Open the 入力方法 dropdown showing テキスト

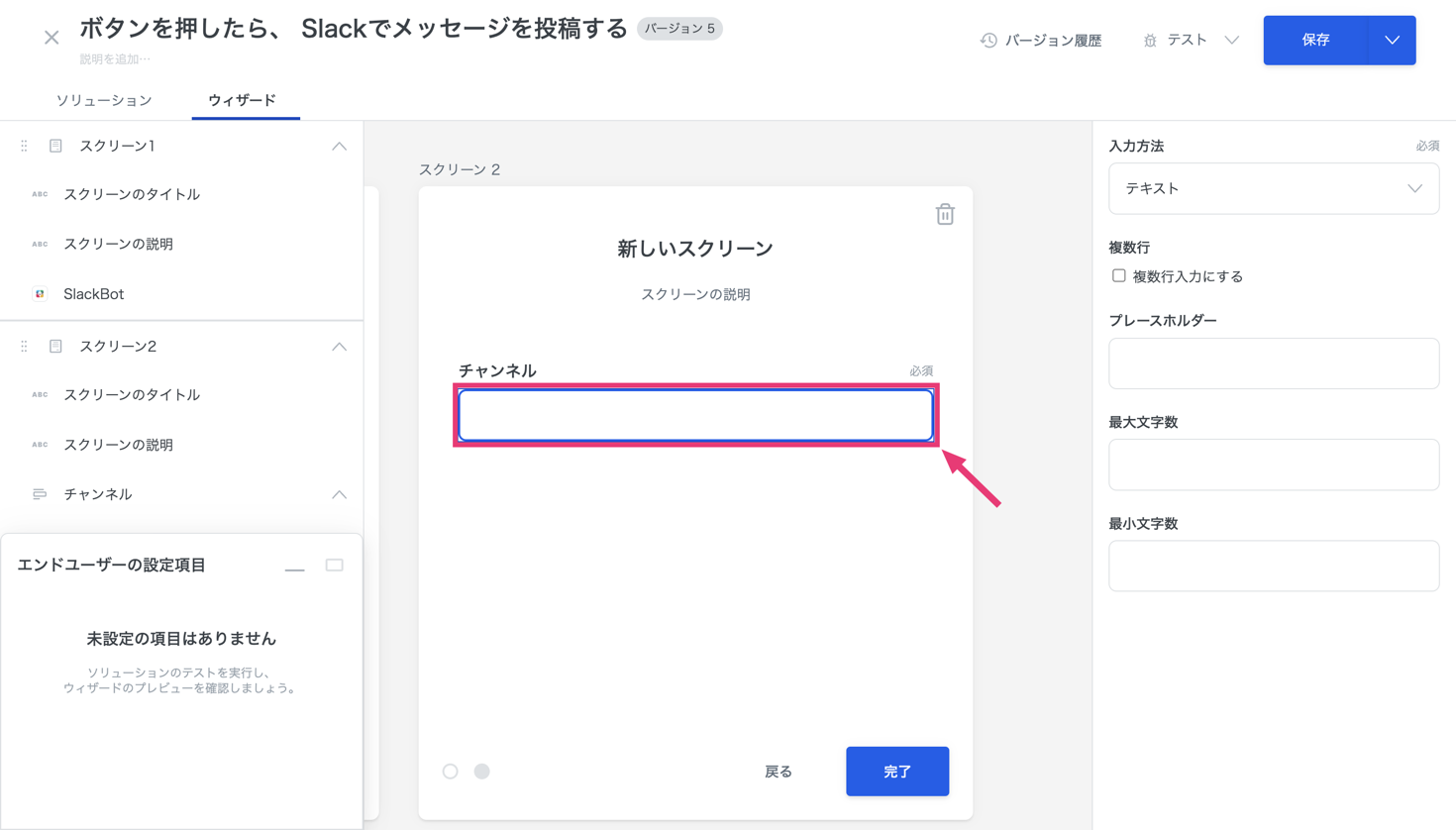(1273, 188)
